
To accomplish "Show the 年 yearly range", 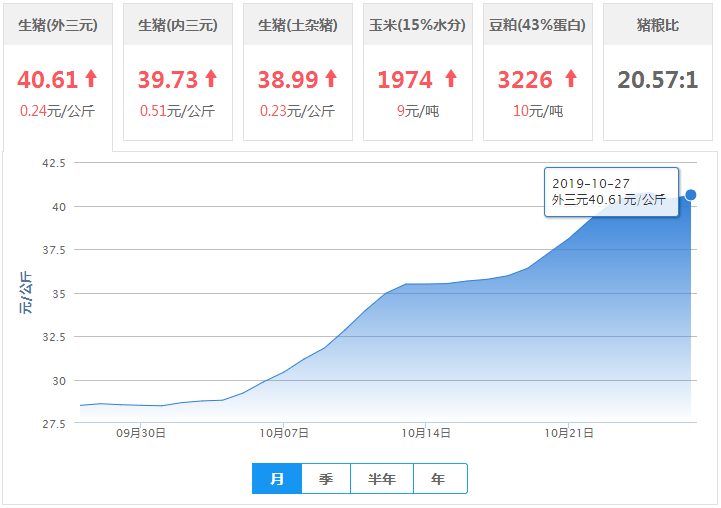I will pos(439,479).
